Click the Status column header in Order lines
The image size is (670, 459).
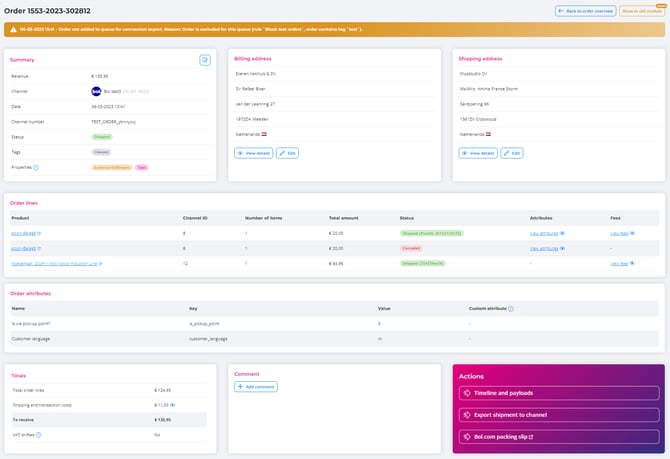pyautogui.click(x=407, y=218)
